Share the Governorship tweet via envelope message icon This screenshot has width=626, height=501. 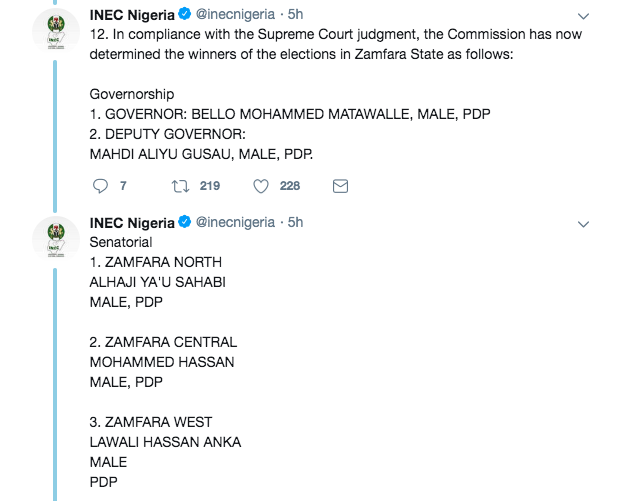coord(340,186)
